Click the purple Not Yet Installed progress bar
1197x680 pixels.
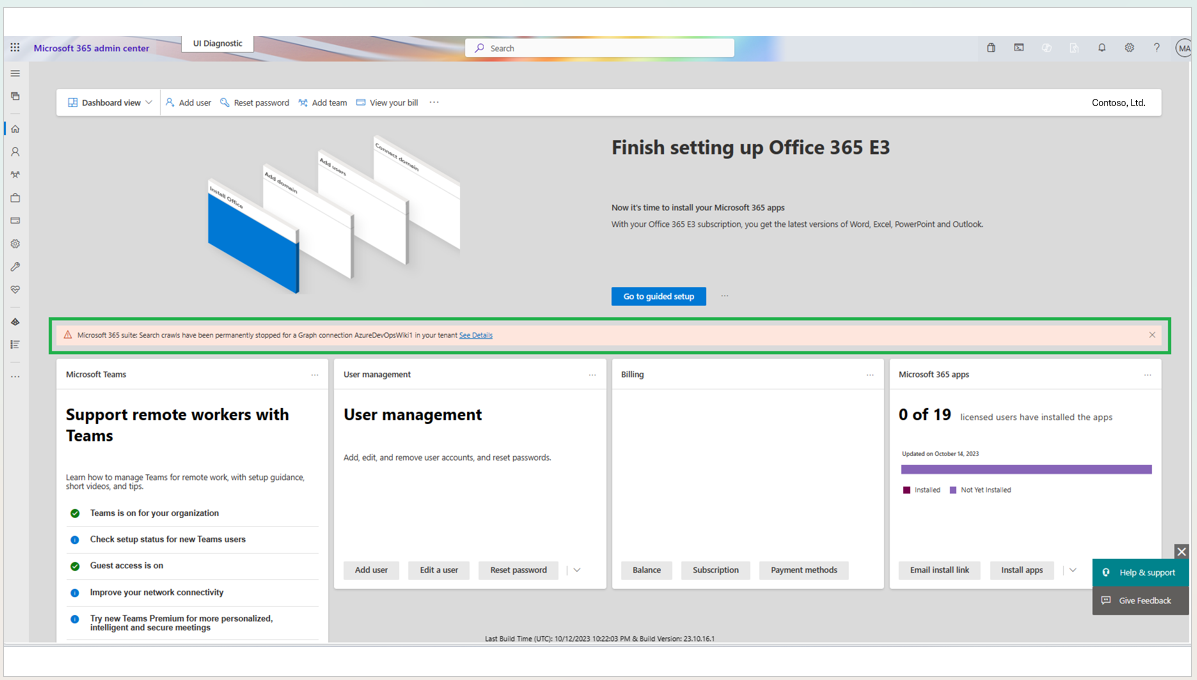1026,469
